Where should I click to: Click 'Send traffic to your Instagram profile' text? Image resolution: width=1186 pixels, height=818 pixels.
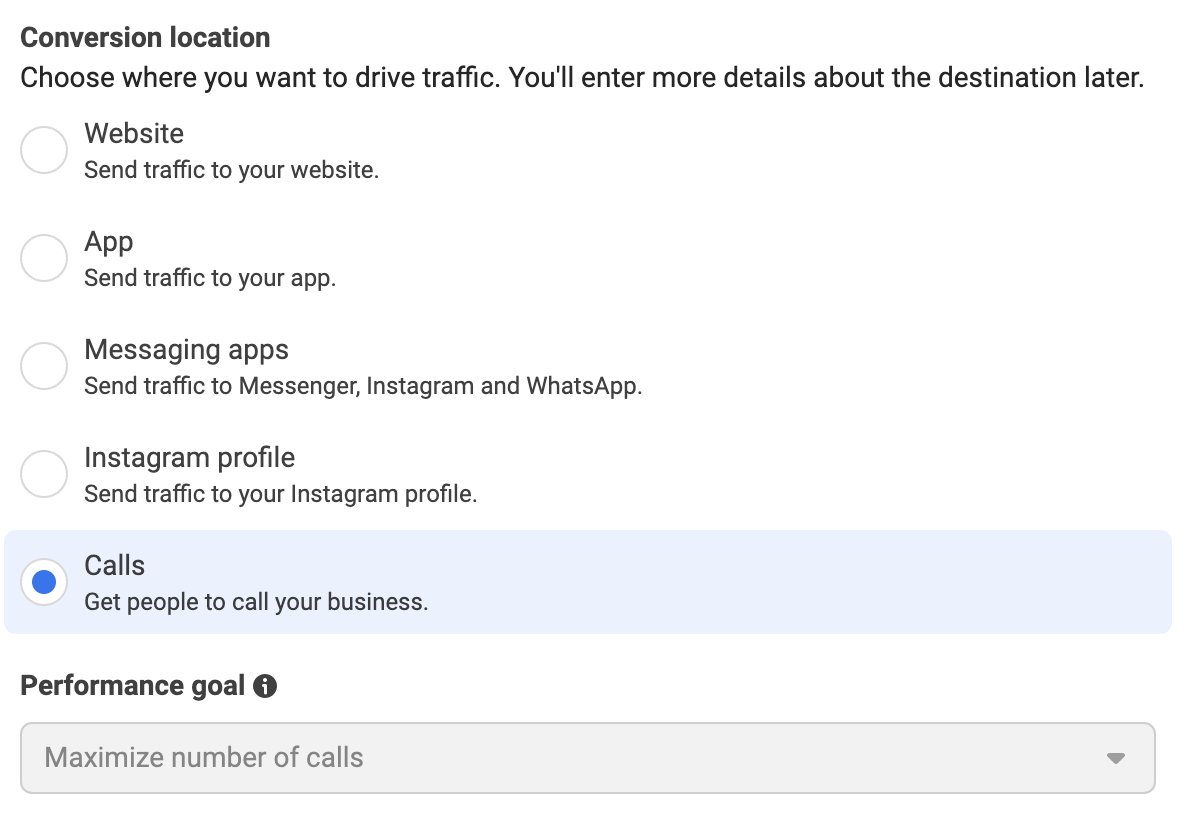tap(281, 494)
